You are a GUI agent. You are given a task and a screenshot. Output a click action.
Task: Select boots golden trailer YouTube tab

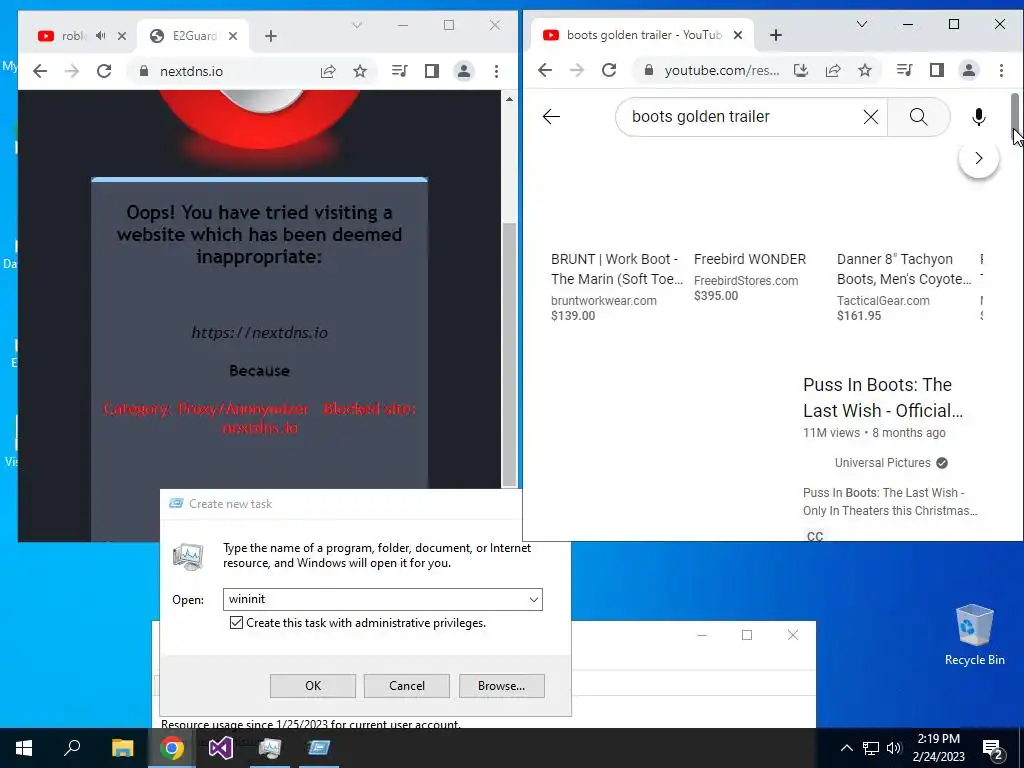coord(643,35)
